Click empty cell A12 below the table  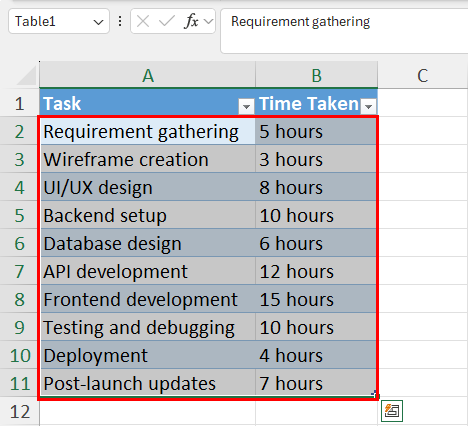[x=147, y=411]
